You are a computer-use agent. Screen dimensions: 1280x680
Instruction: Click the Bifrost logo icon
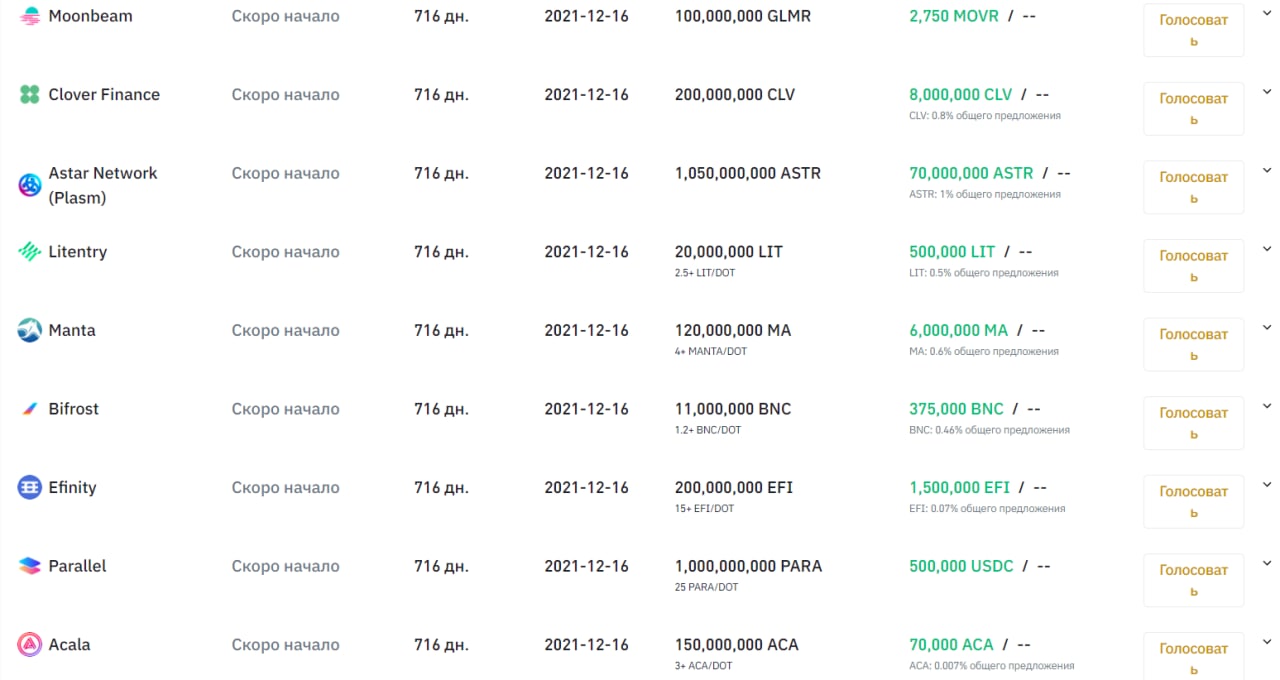(x=30, y=409)
